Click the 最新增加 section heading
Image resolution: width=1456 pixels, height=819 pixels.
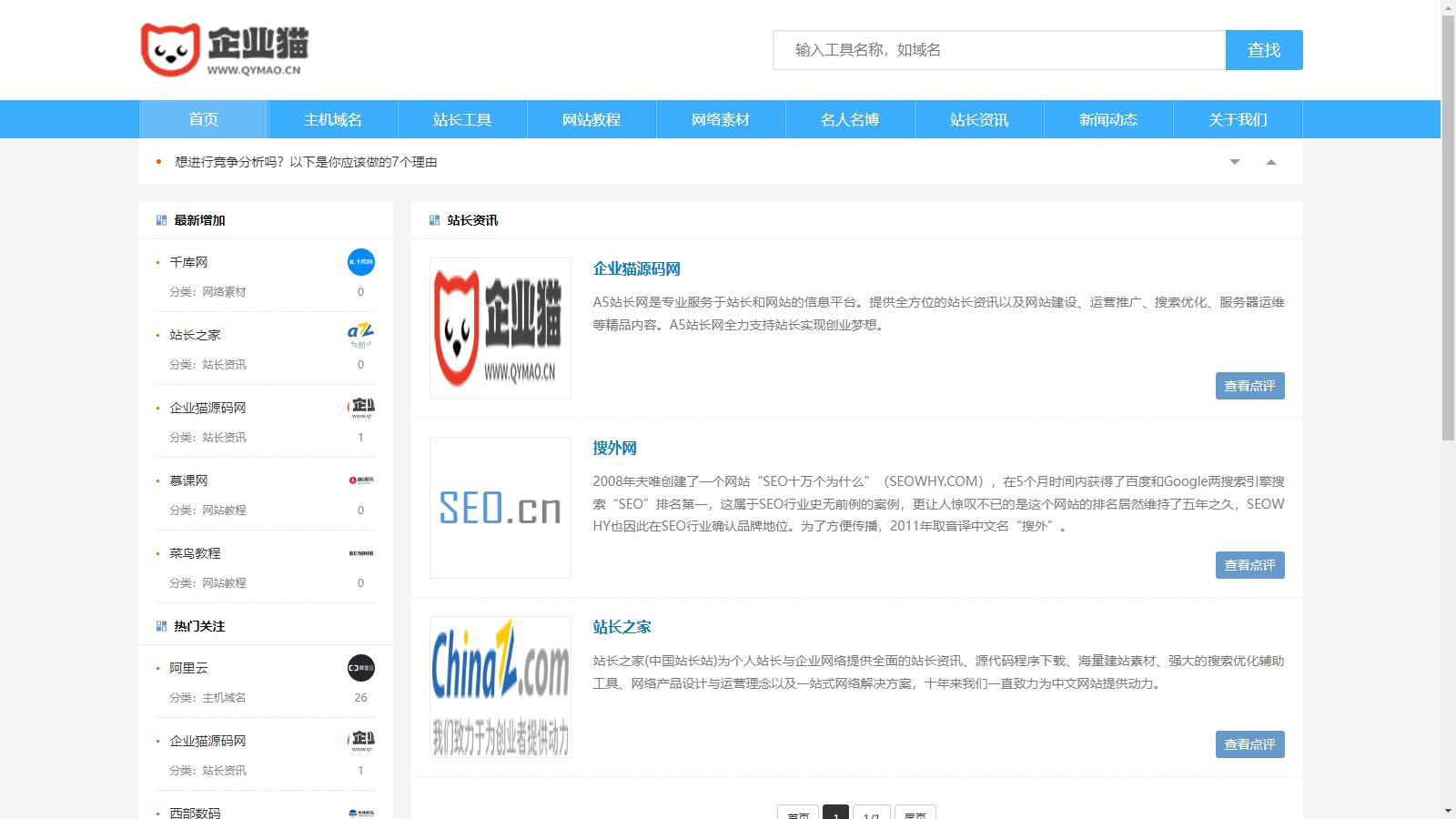point(199,220)
